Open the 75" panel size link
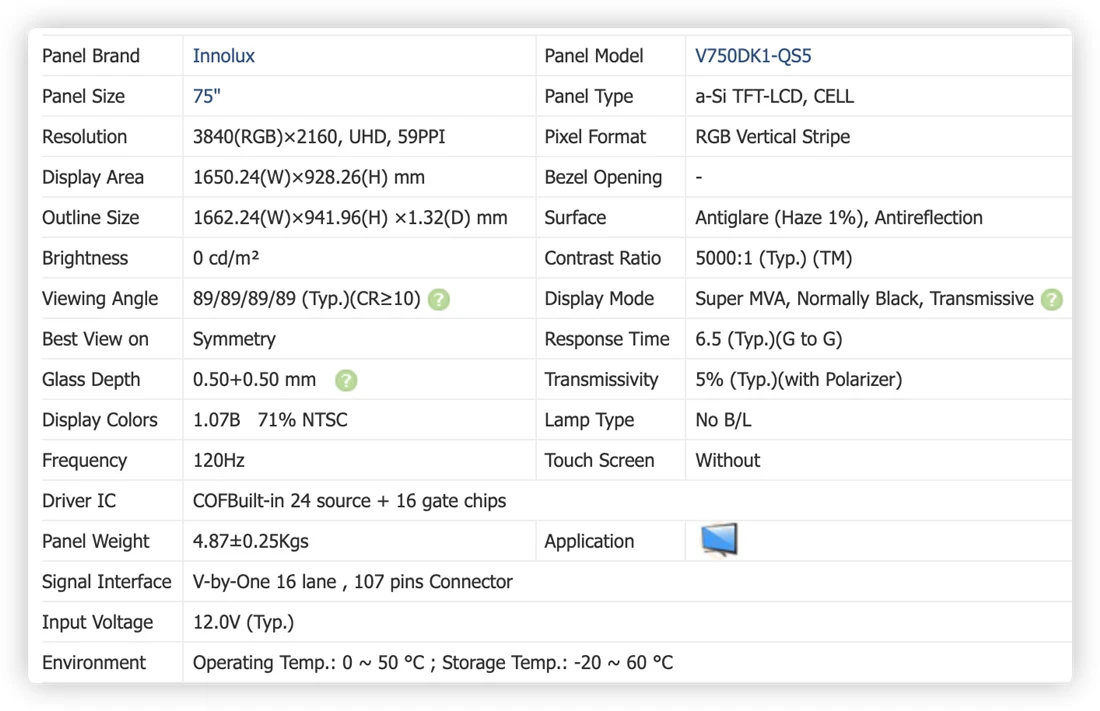1100x711 pixels. coord(206,96)
